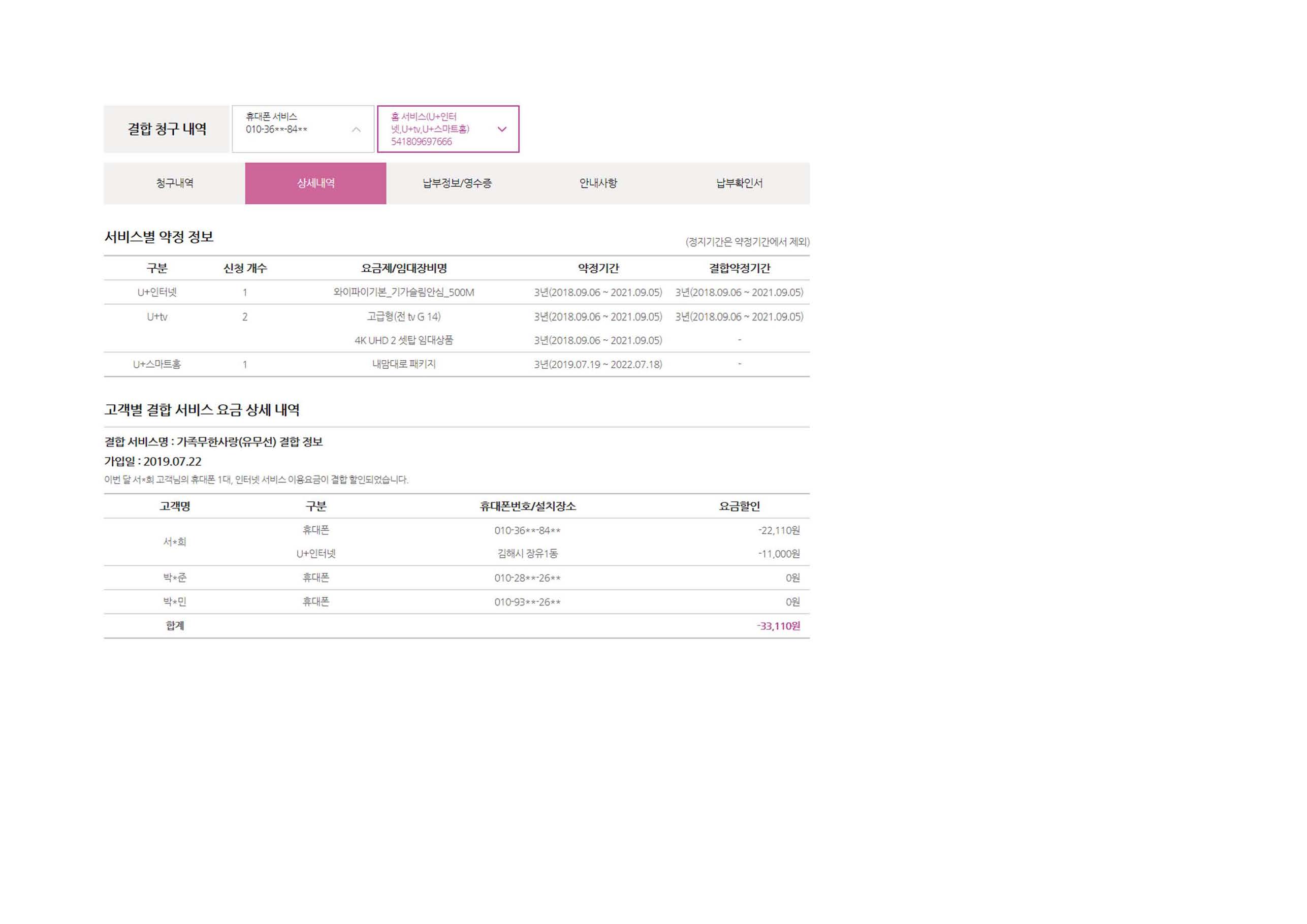Go to the 안내사항 tab

[x=598, y=183]
